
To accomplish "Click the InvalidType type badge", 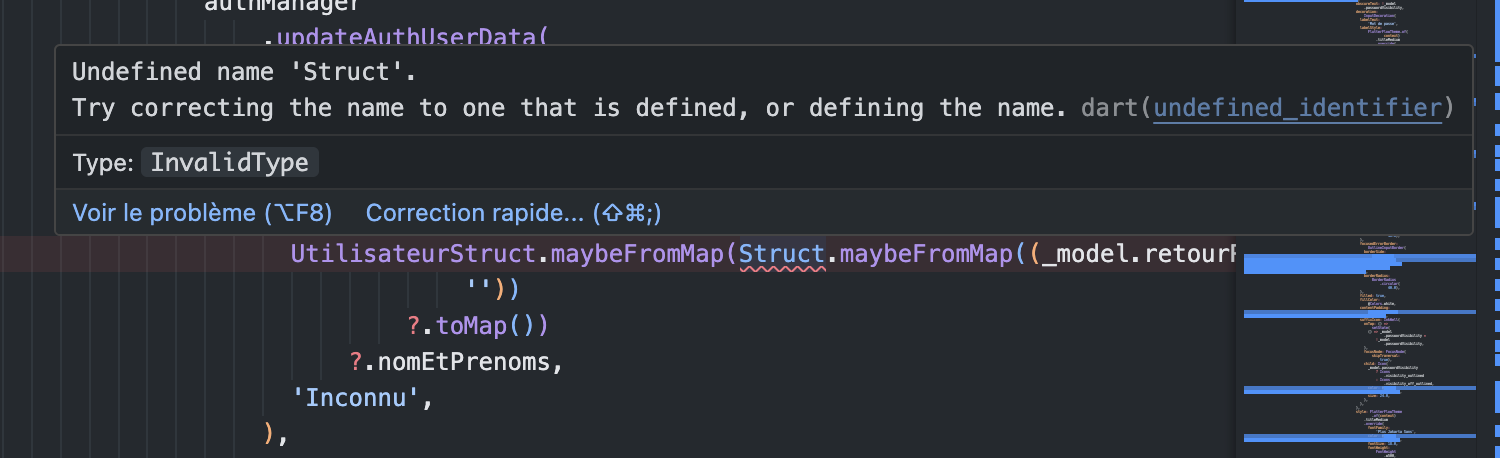I will (230, 163).
